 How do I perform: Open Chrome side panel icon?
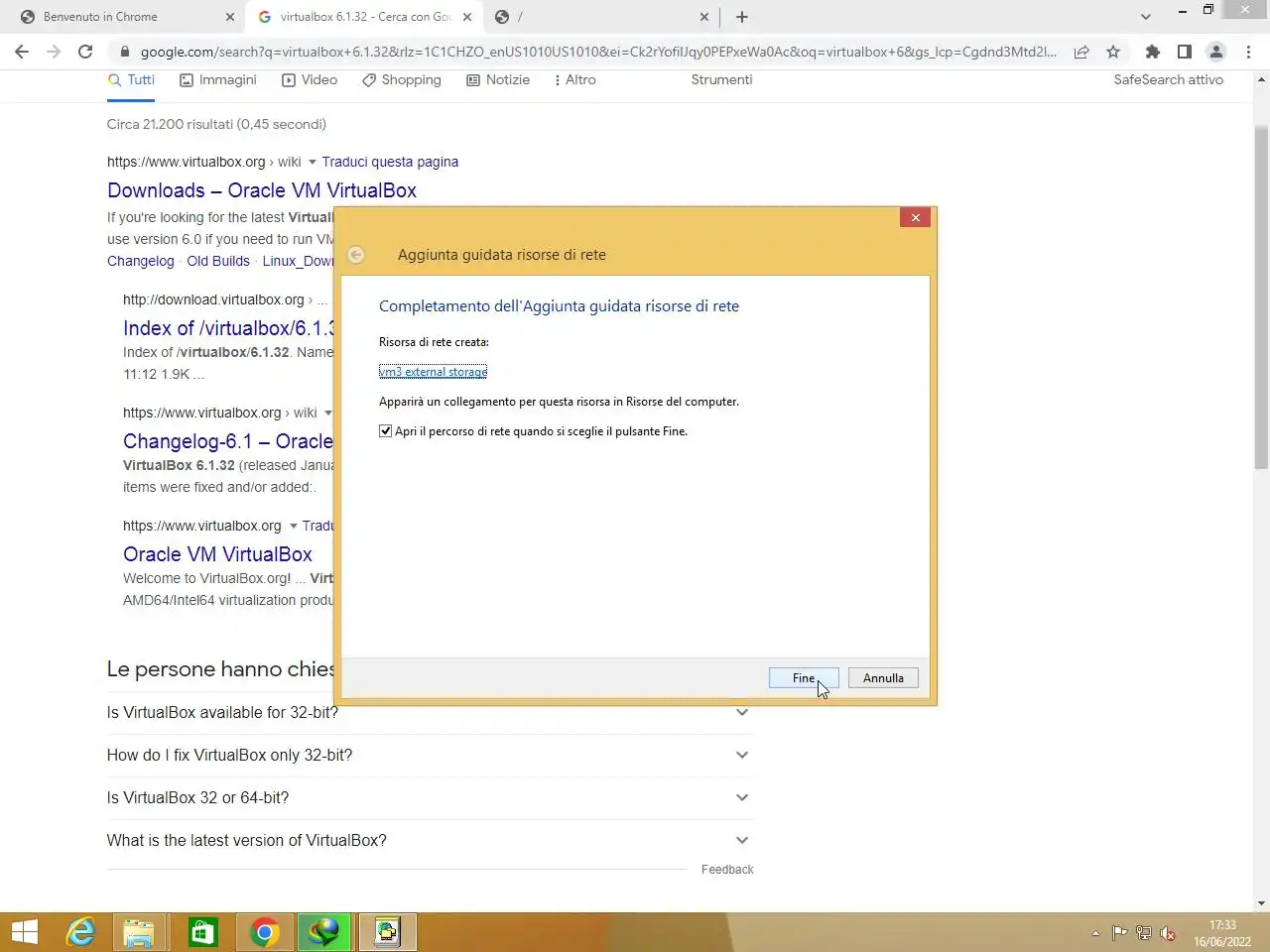1184,52
